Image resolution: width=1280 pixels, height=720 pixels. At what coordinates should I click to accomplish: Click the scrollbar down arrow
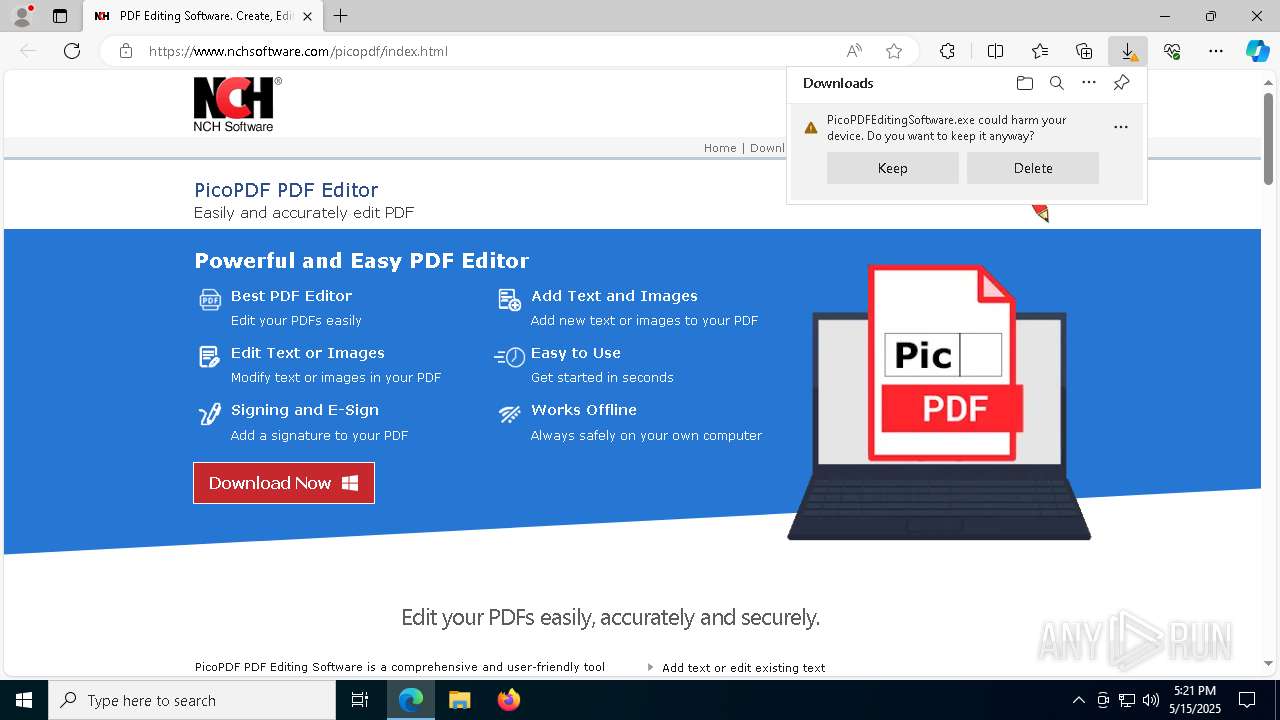coord(1269,663)
